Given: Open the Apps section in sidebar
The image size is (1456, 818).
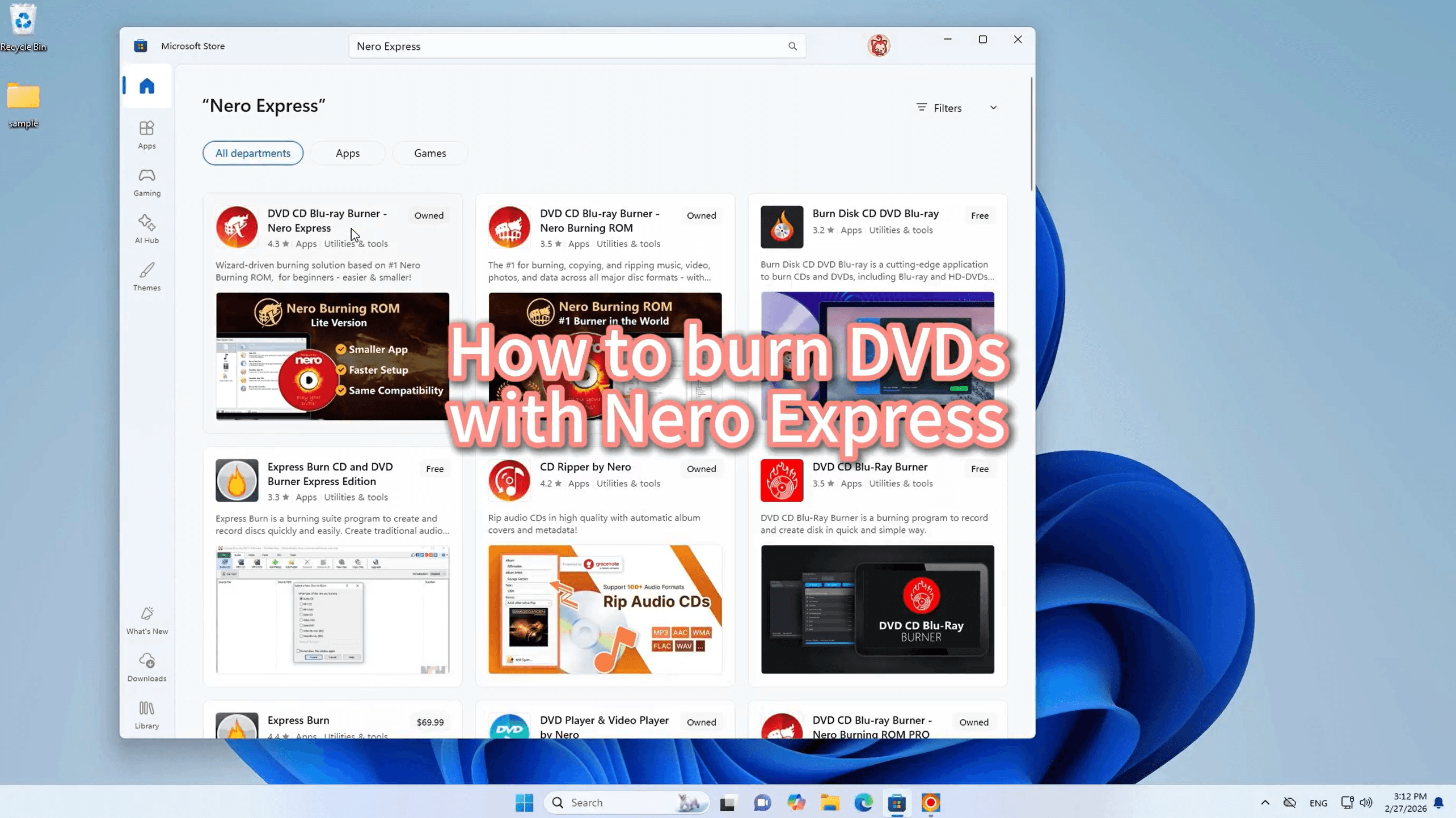Looking at the screenshot, I should [146, 134].
